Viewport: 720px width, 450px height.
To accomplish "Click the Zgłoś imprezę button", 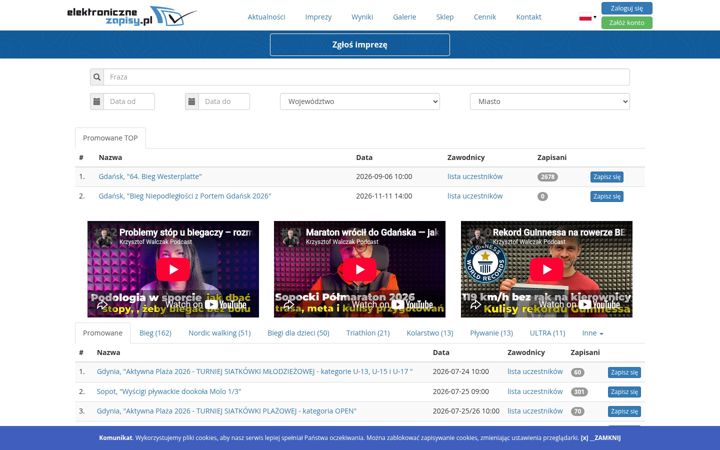I will click(360, 45).
